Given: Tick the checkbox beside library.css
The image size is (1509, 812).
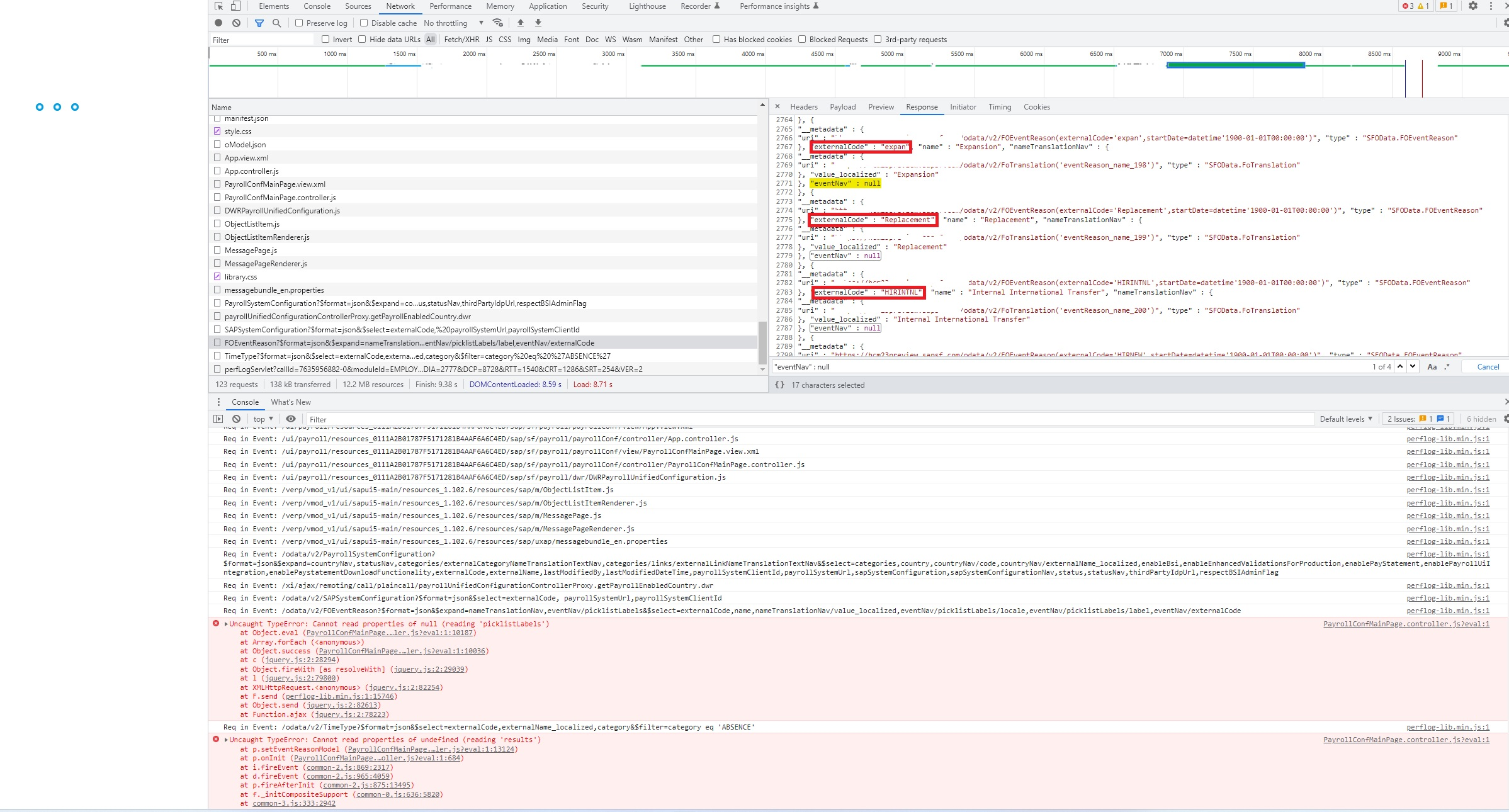Looking at the screenshot, I should 217,276.
